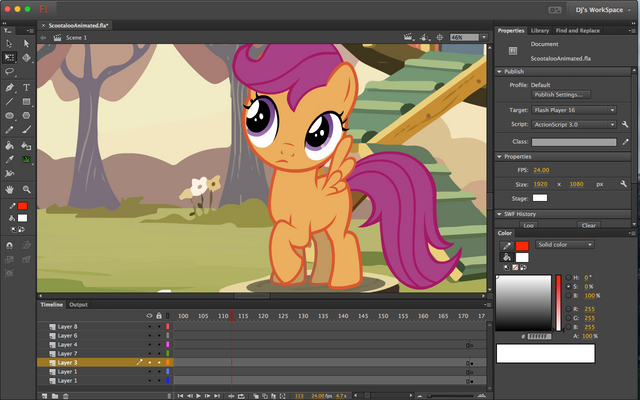Switch to the Library tab
Viewport: 640px width, 400px height.
540,31
